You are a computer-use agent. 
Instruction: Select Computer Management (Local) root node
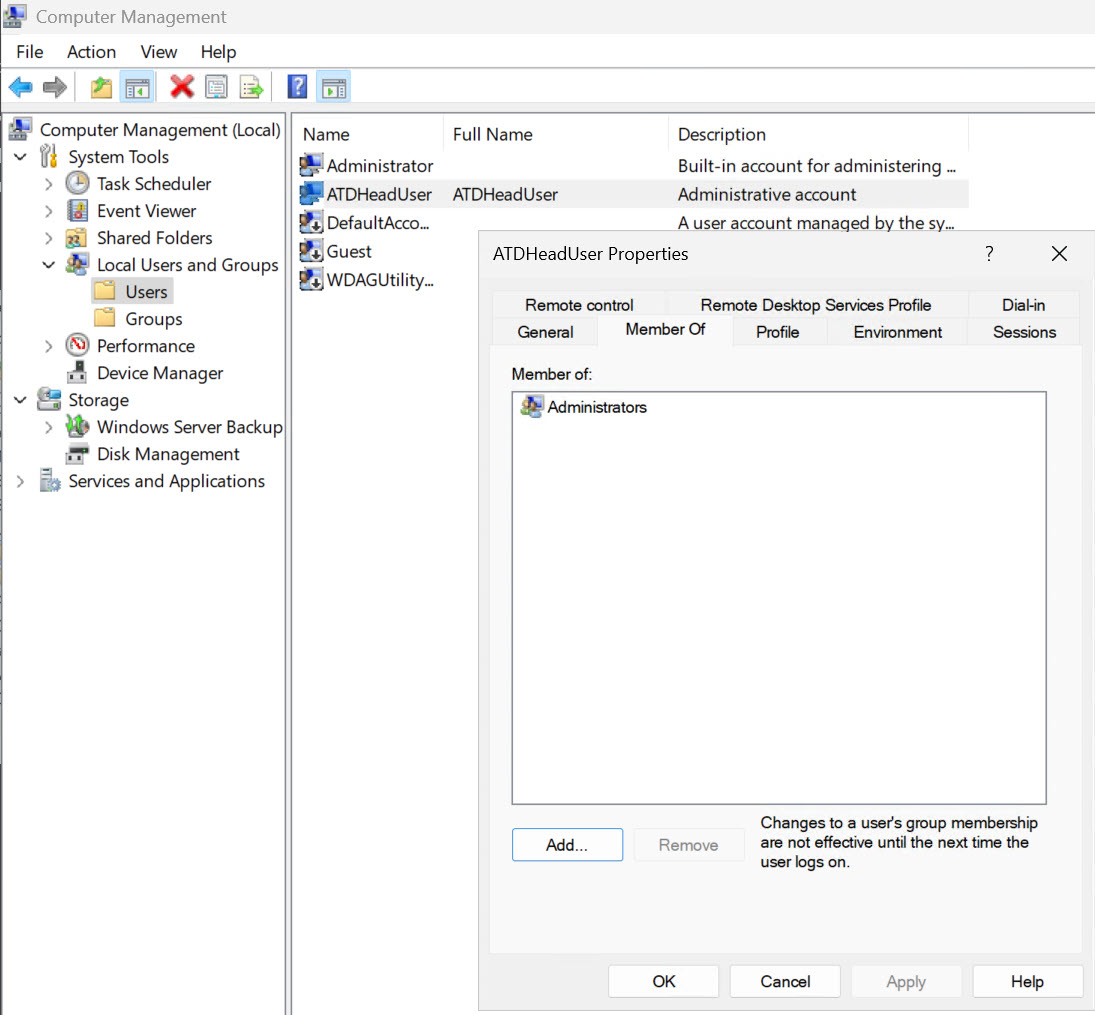(145, 130)
